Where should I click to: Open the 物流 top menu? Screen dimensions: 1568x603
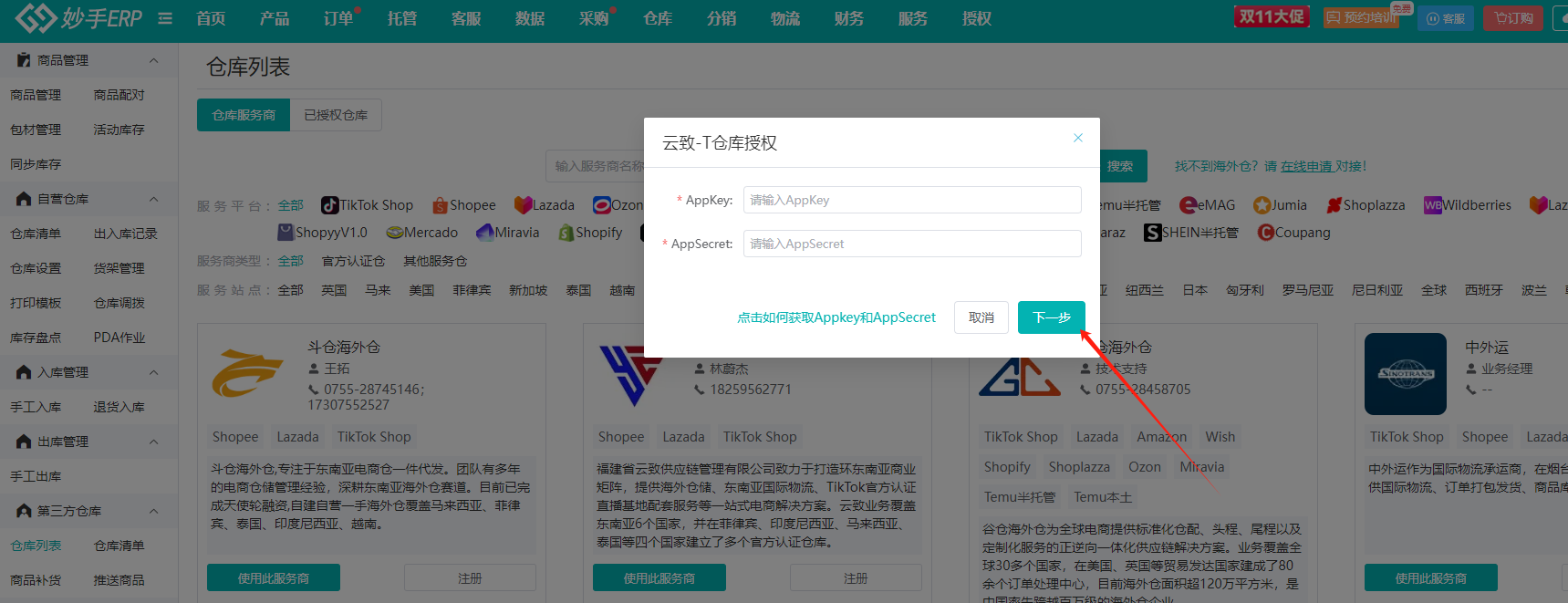(785, 18)
